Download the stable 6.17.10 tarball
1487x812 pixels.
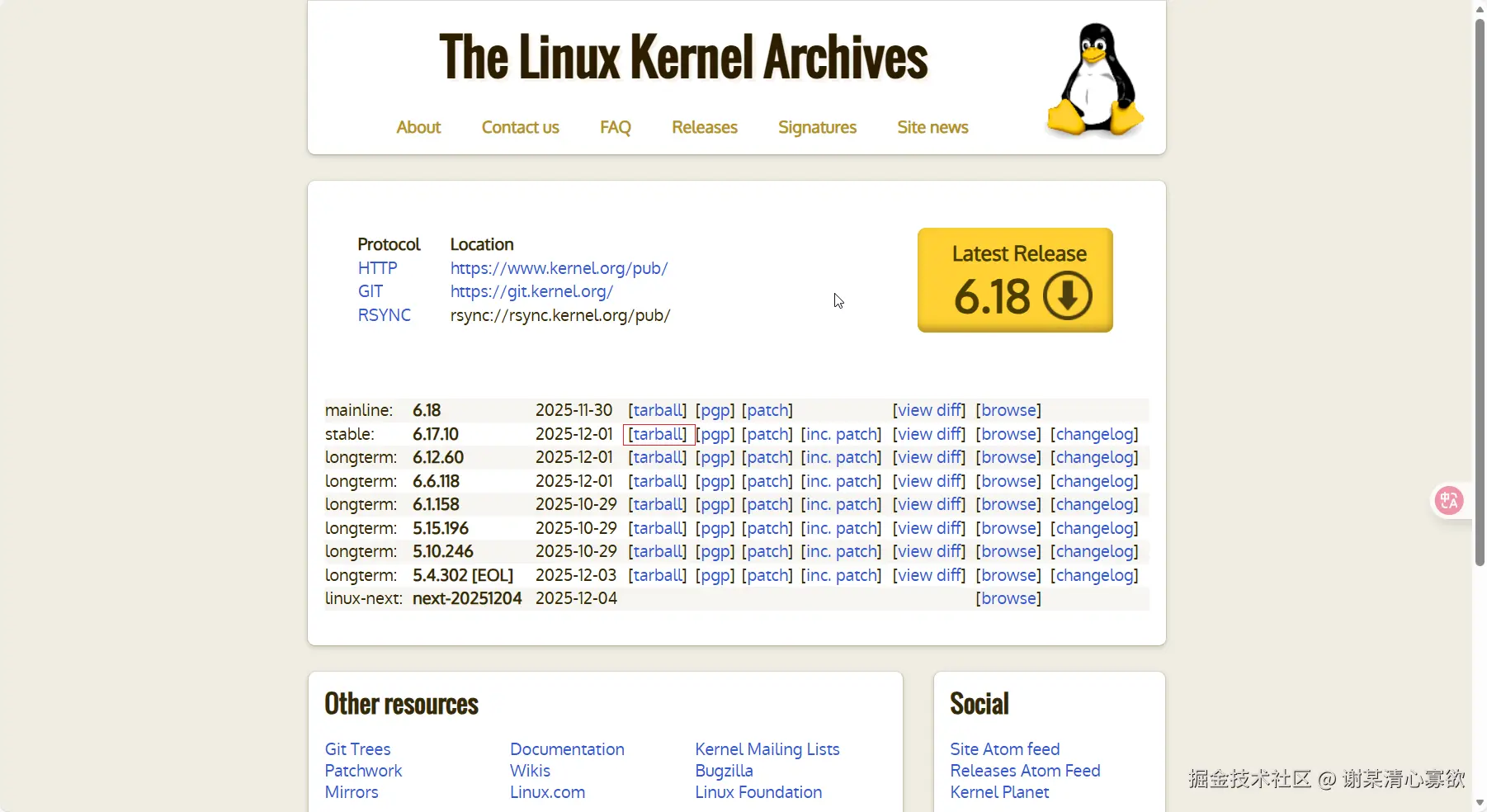coord(658,434)
